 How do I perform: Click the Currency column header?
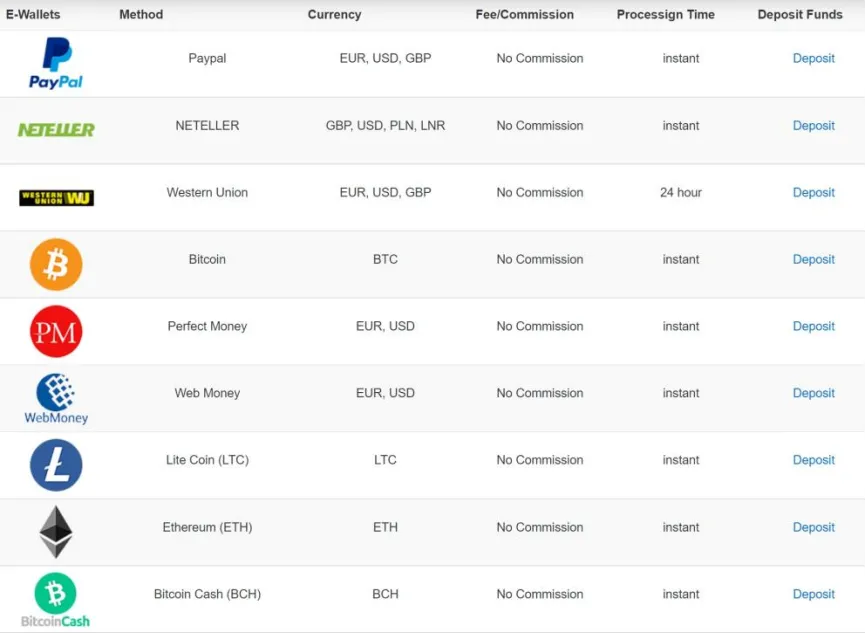334,15
